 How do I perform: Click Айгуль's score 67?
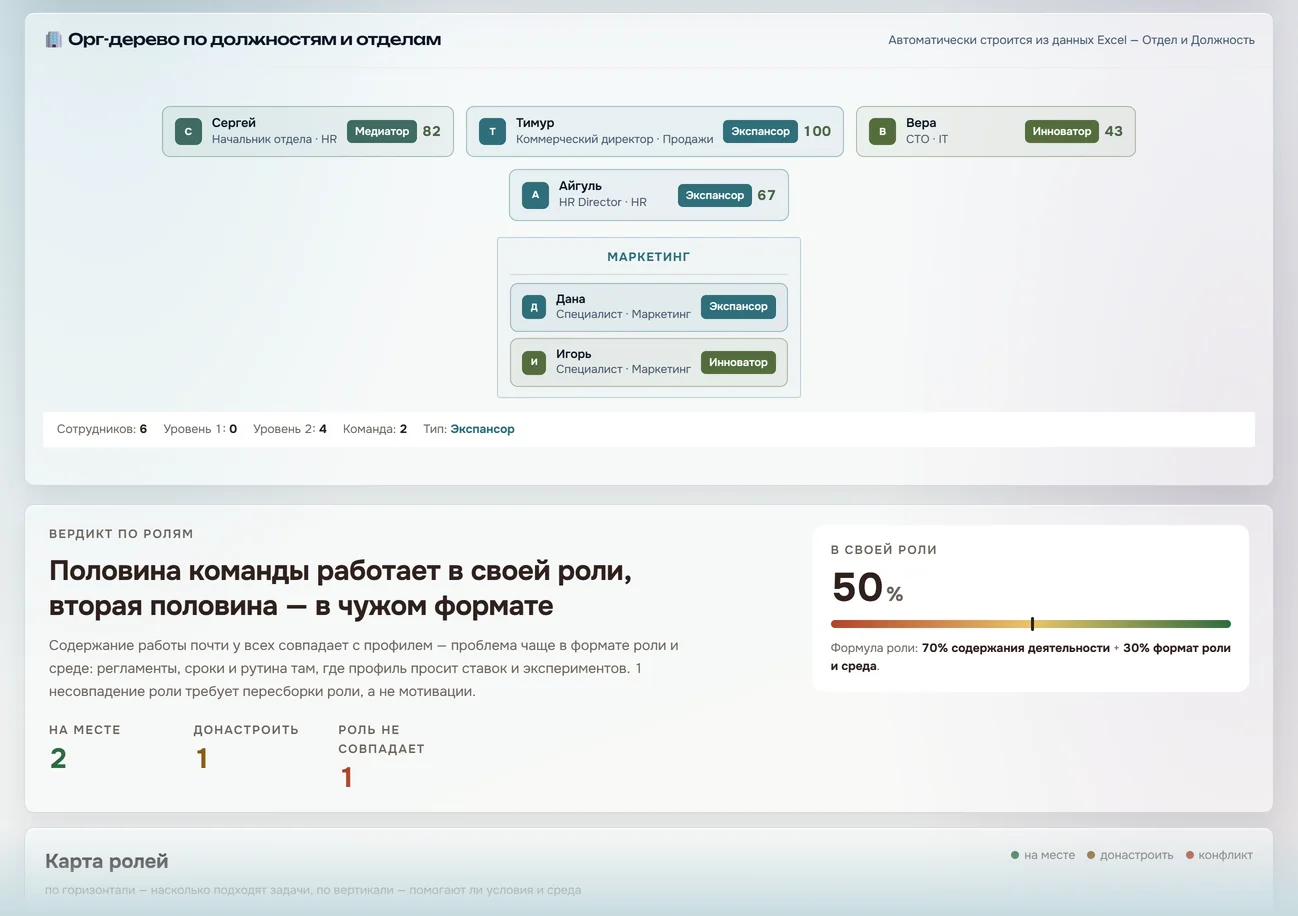tap(766, 195)
